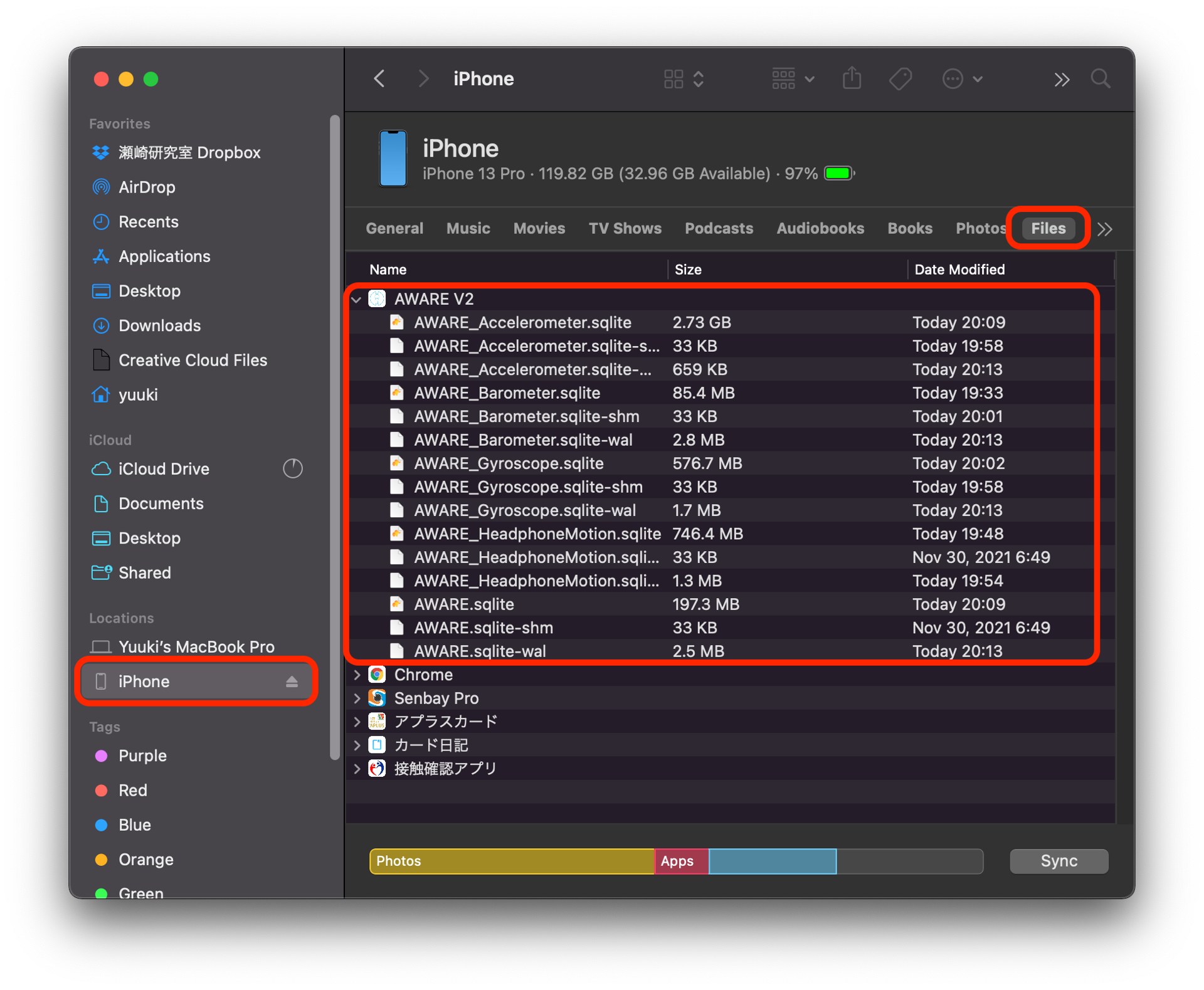Click the forward navigation arrow

coord(424,79)
